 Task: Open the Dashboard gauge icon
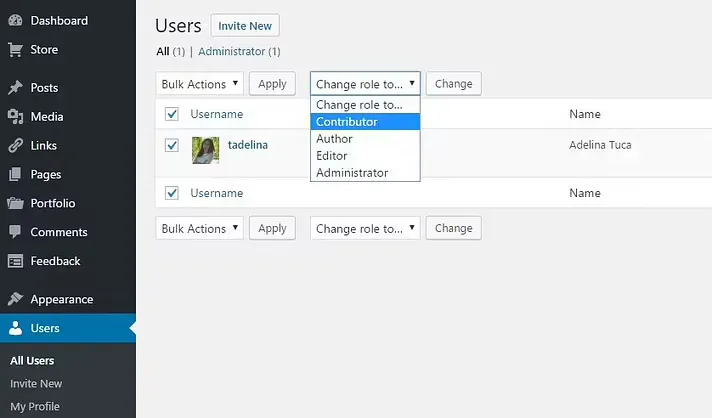[15, 20]
